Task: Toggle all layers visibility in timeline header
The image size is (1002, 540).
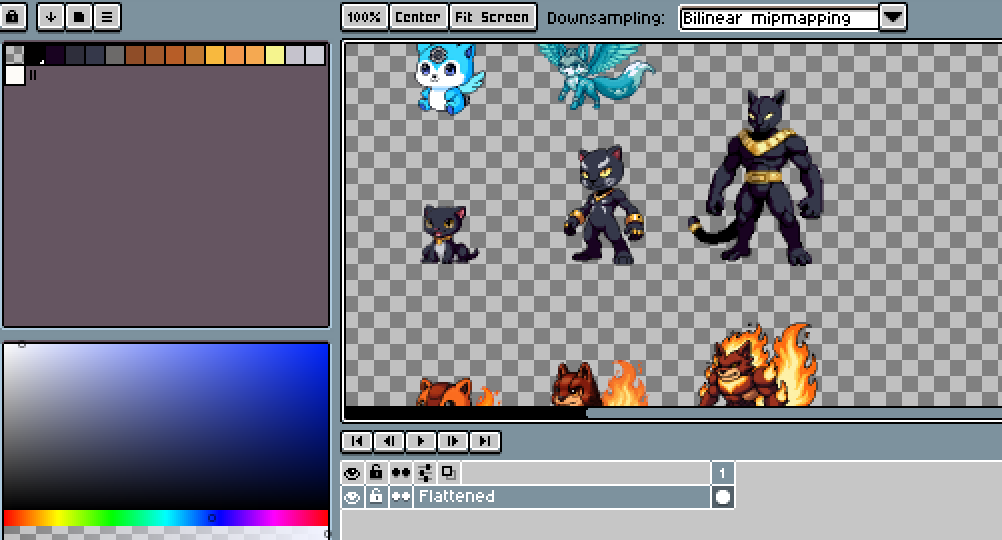Action: point(352,473)
